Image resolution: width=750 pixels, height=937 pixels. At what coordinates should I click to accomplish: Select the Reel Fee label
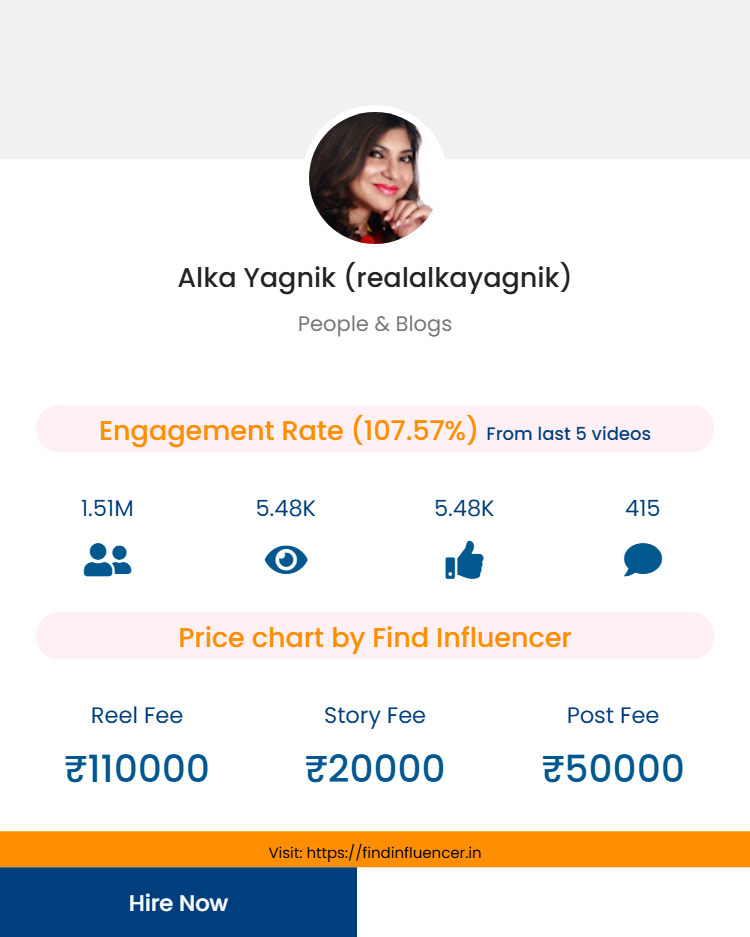click(137, 715)
